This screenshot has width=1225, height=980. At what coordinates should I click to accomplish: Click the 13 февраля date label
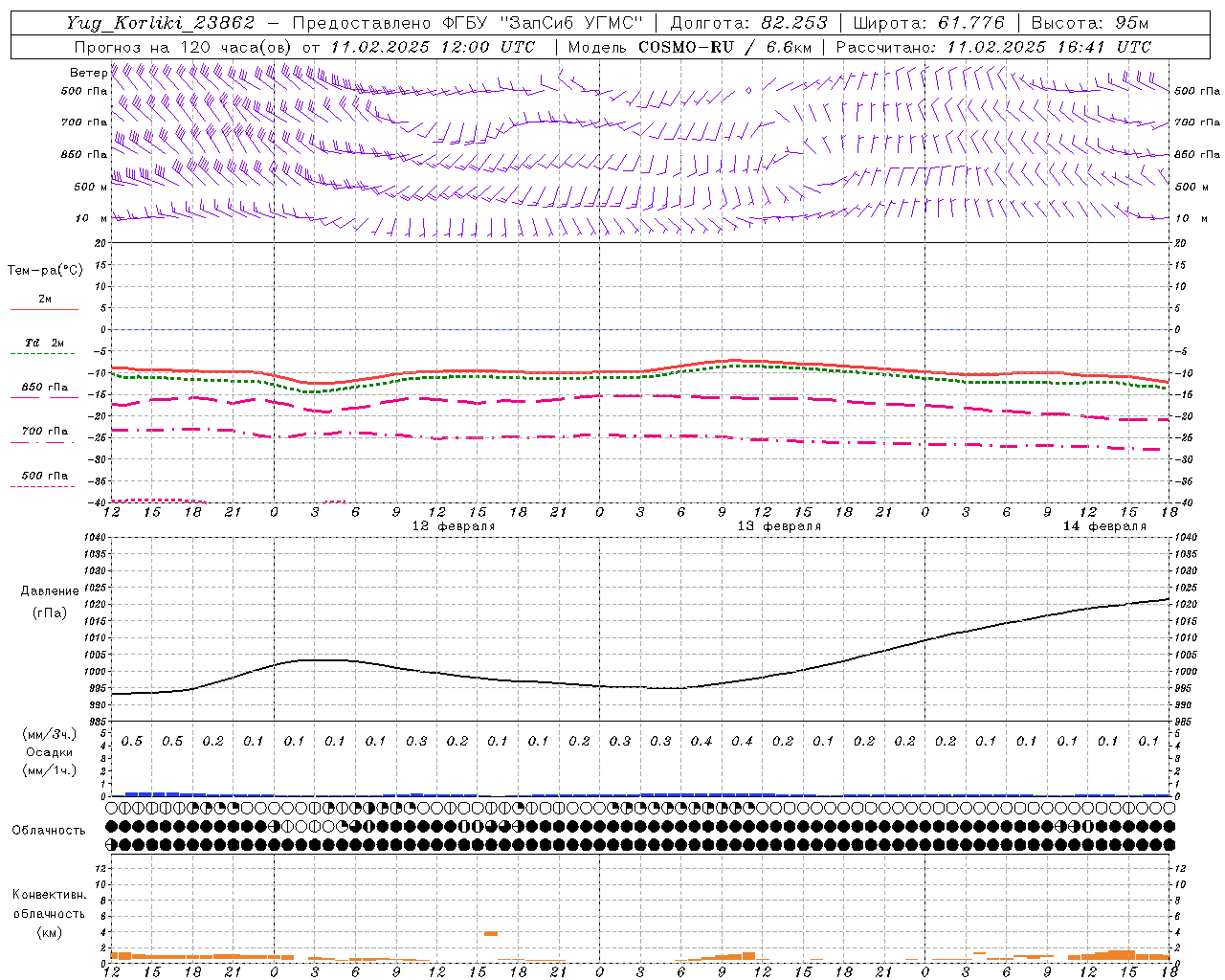(779, 526)
